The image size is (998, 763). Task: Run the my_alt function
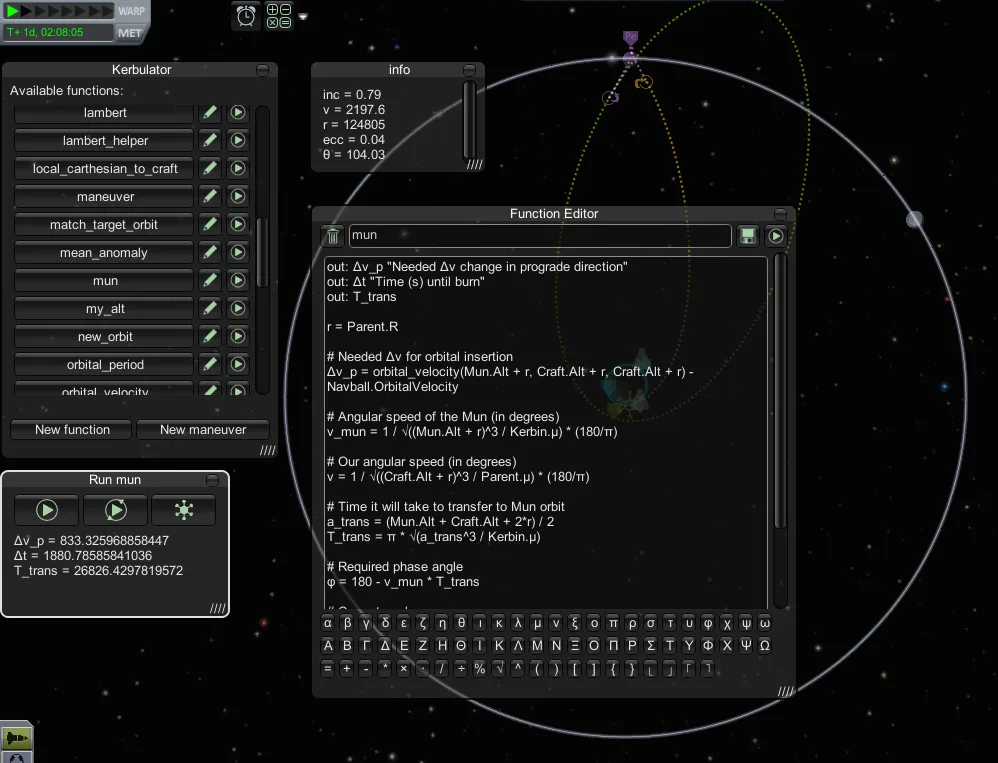237,309
